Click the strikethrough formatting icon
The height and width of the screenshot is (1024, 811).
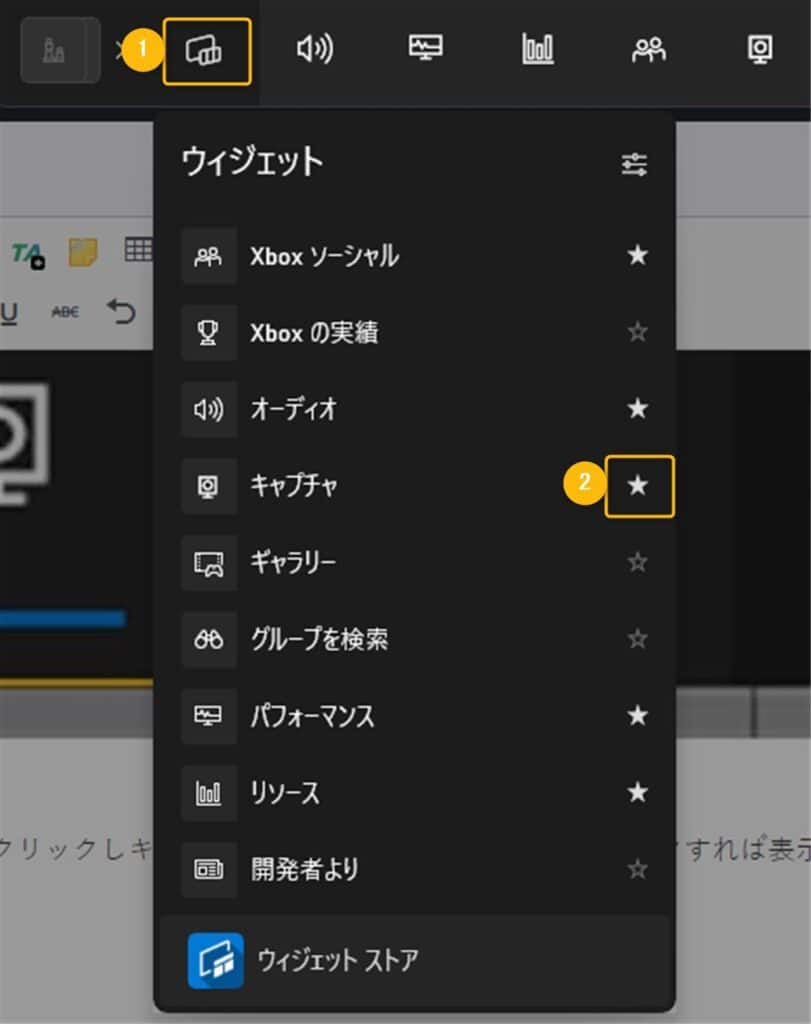coord(62,311)
